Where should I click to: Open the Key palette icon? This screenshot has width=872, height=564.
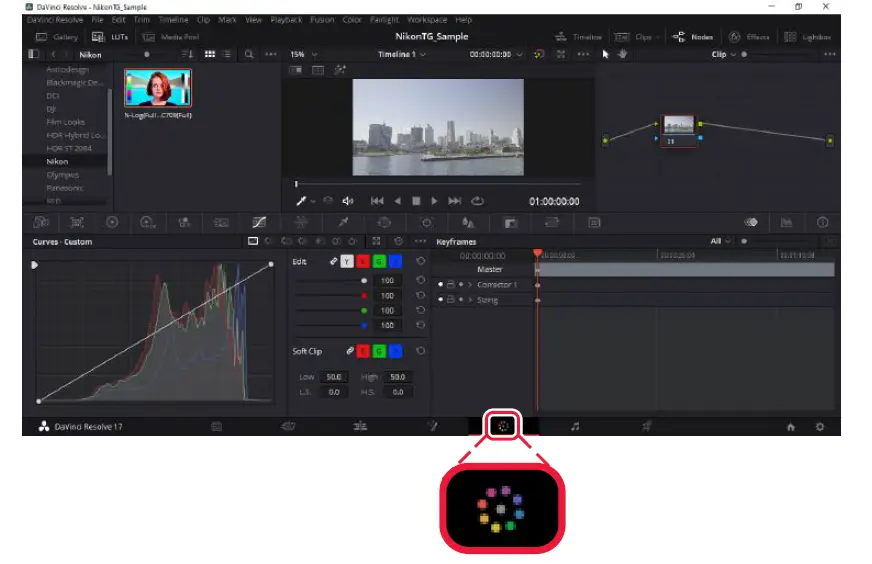[x=511, y=222]
